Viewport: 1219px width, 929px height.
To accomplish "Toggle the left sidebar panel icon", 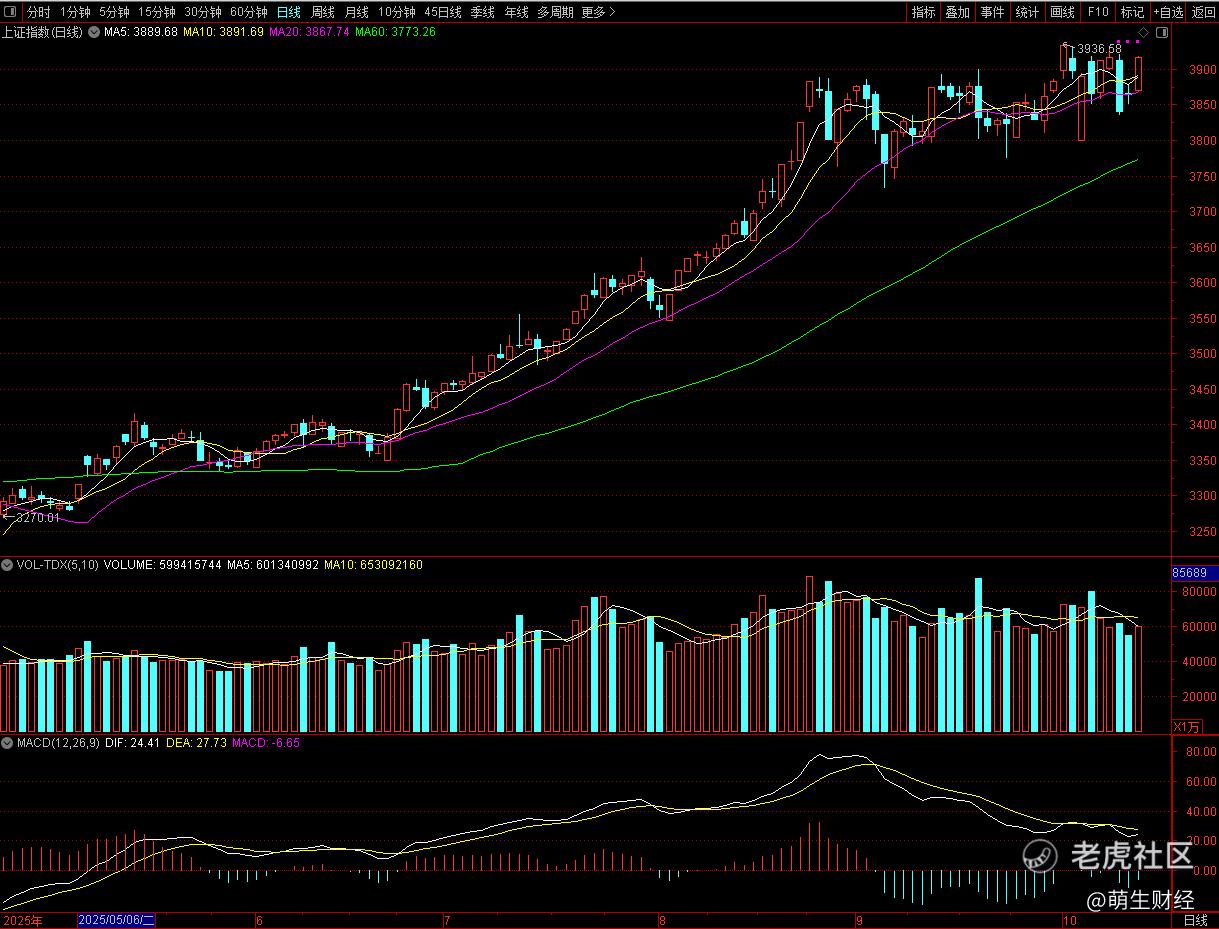I will pyautogui.click(x=11, y=12).
